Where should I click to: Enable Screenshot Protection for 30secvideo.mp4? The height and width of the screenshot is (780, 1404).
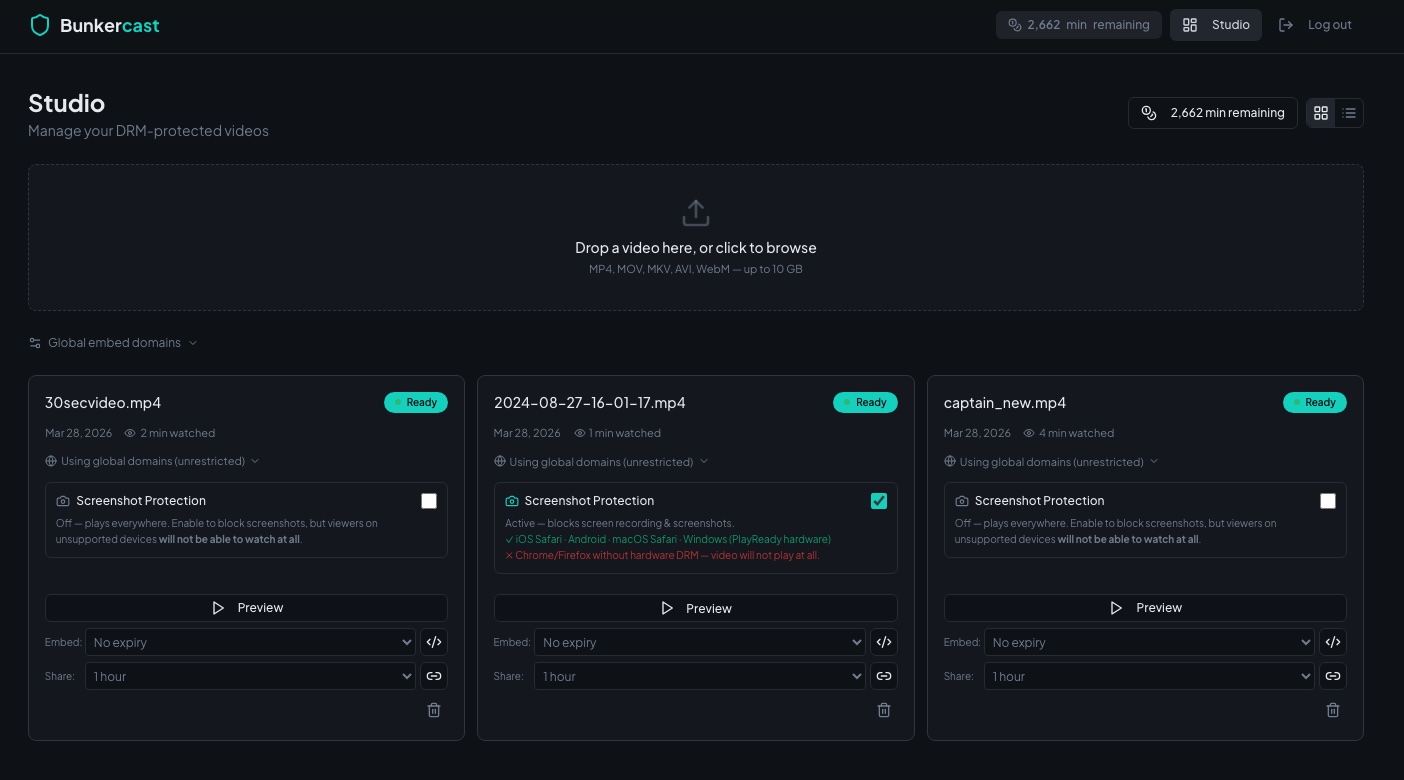[429, 501]
